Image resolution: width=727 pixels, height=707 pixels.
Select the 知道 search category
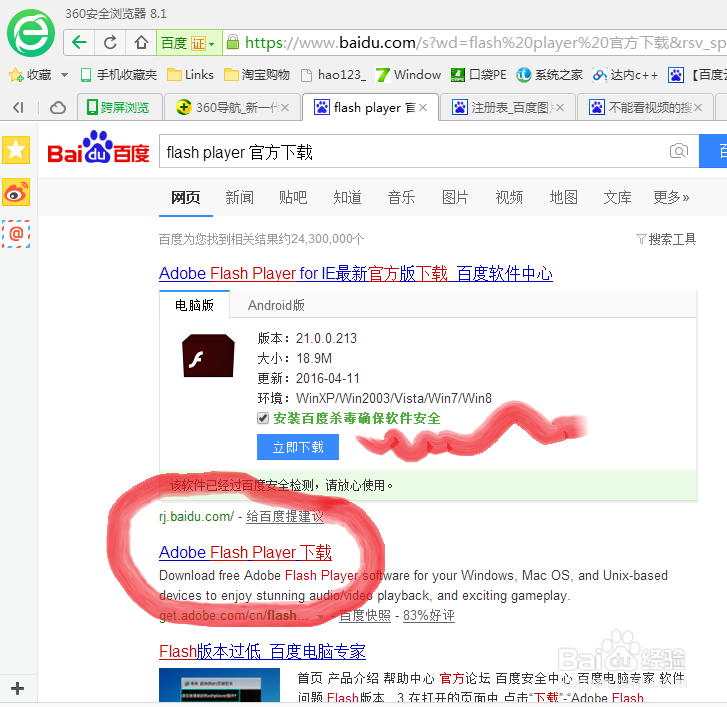click(x=347, y=197)
